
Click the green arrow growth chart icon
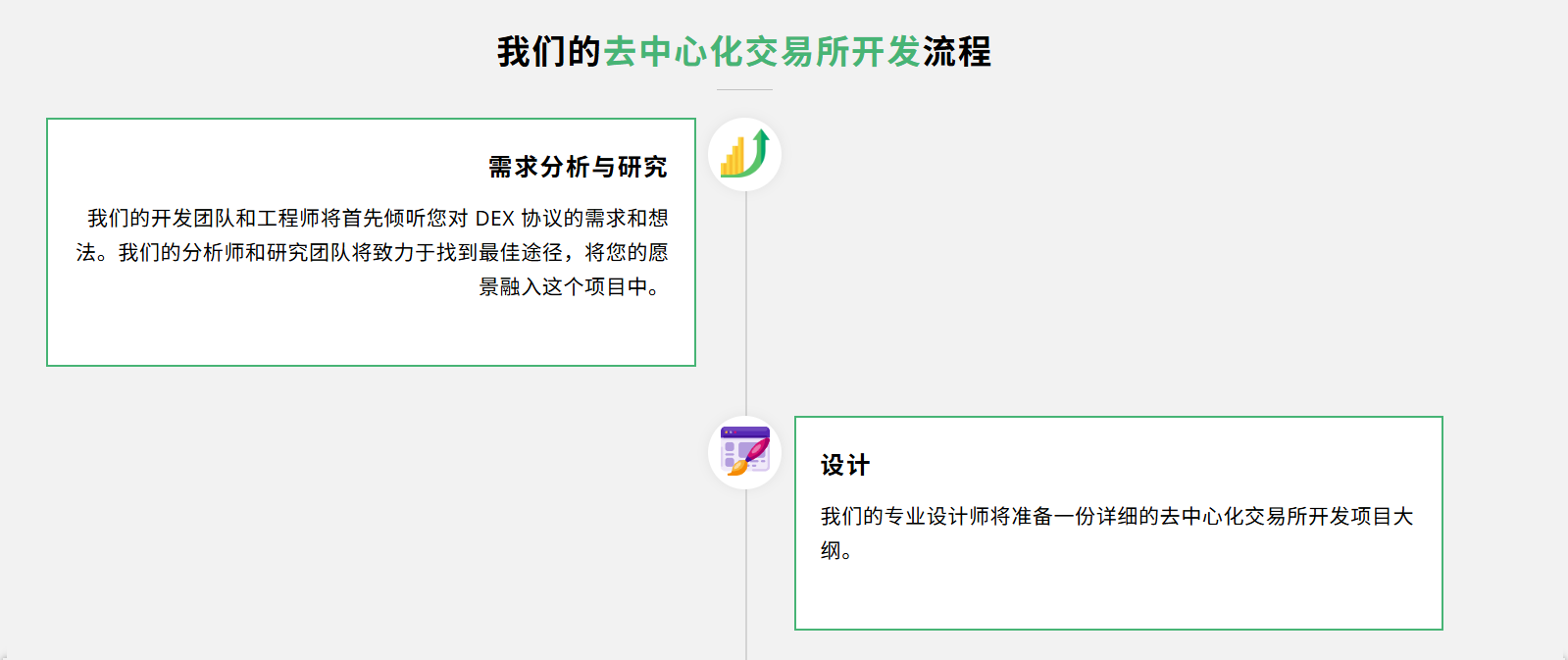[744, 155]
